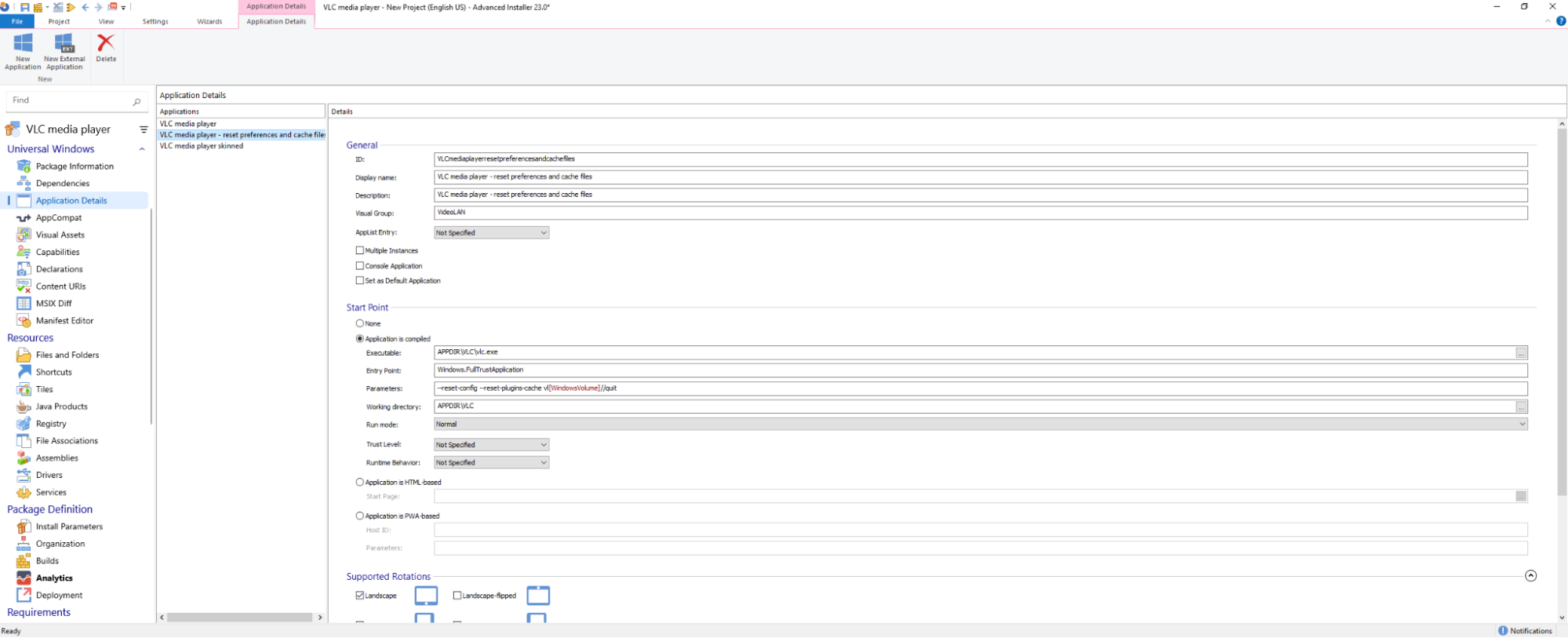Click into the Parameters input field
This screenshot has height=638, width=1568.
pyautogui.click(x=980, y=388)
